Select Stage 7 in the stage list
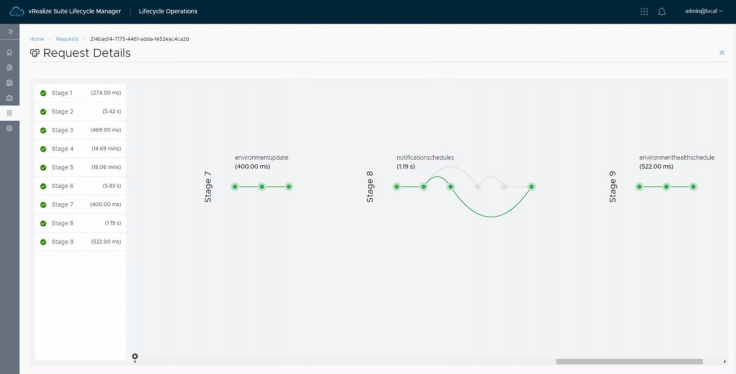 pos(80,205)
